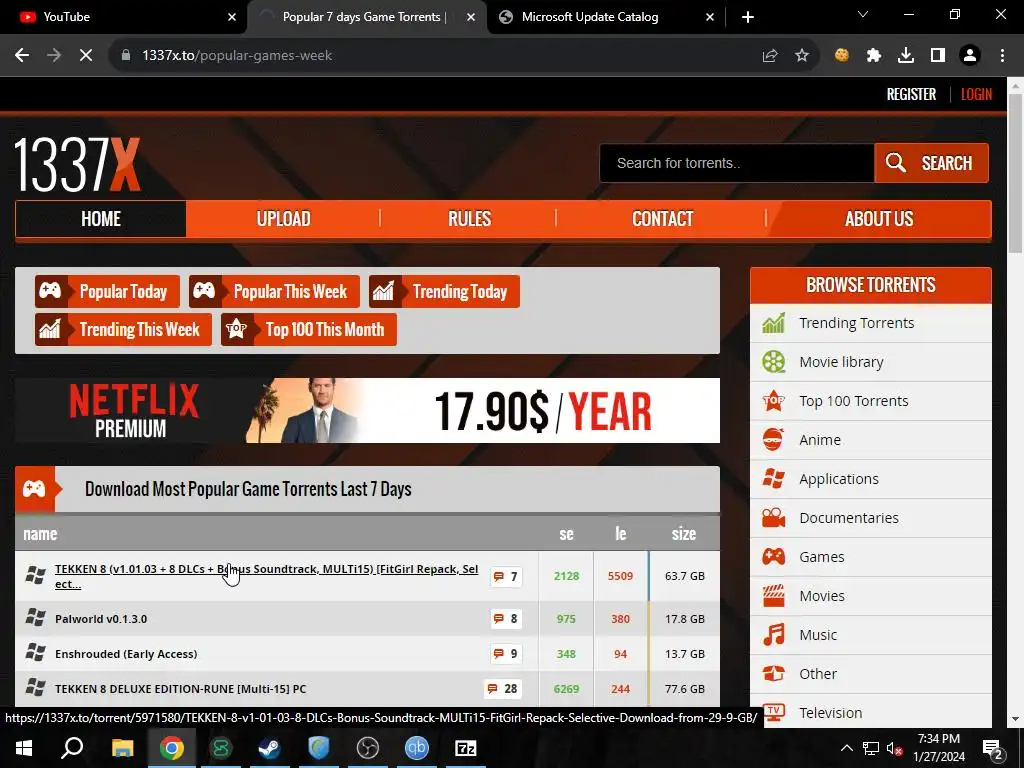
Task: Open File Explorer from taskbar
Action: click(x=122, y=748)
